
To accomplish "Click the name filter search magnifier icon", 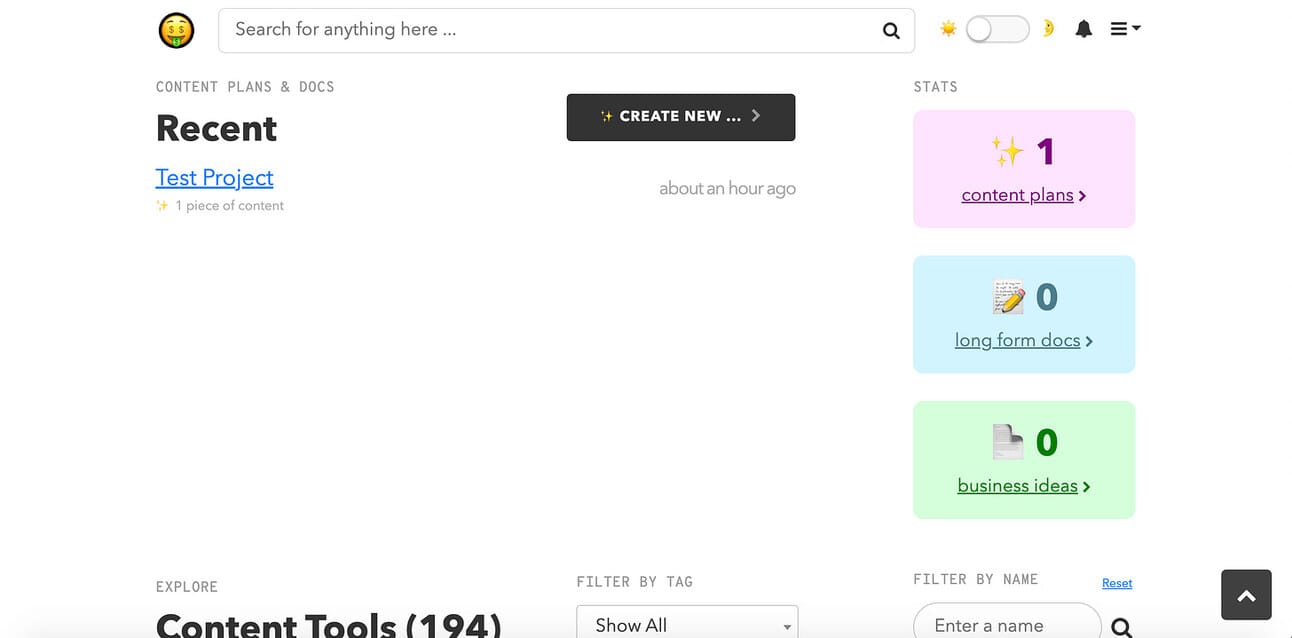I will 1122,627.
